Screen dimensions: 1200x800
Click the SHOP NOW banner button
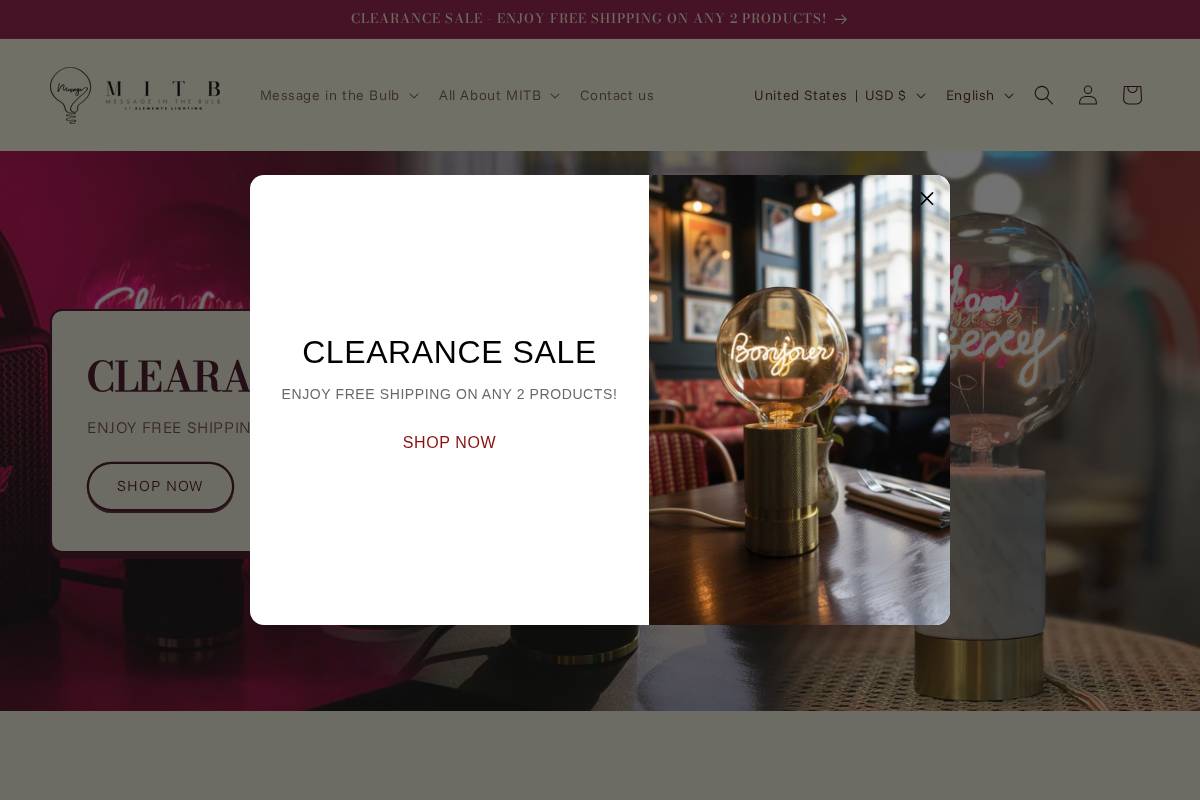point(160,486)
